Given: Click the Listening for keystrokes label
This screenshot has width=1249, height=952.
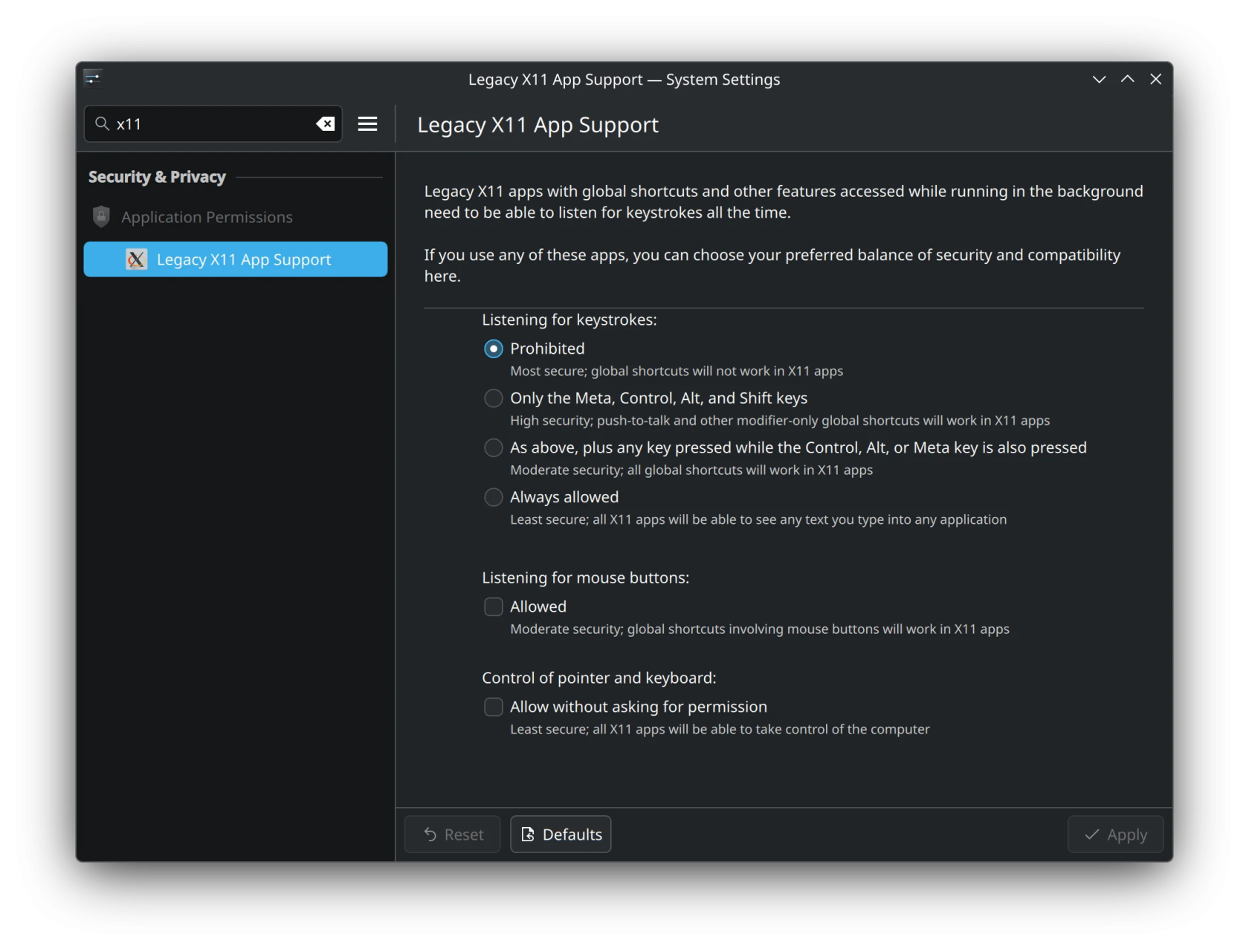Looking at the screenshot, I should tap(569, 320).
